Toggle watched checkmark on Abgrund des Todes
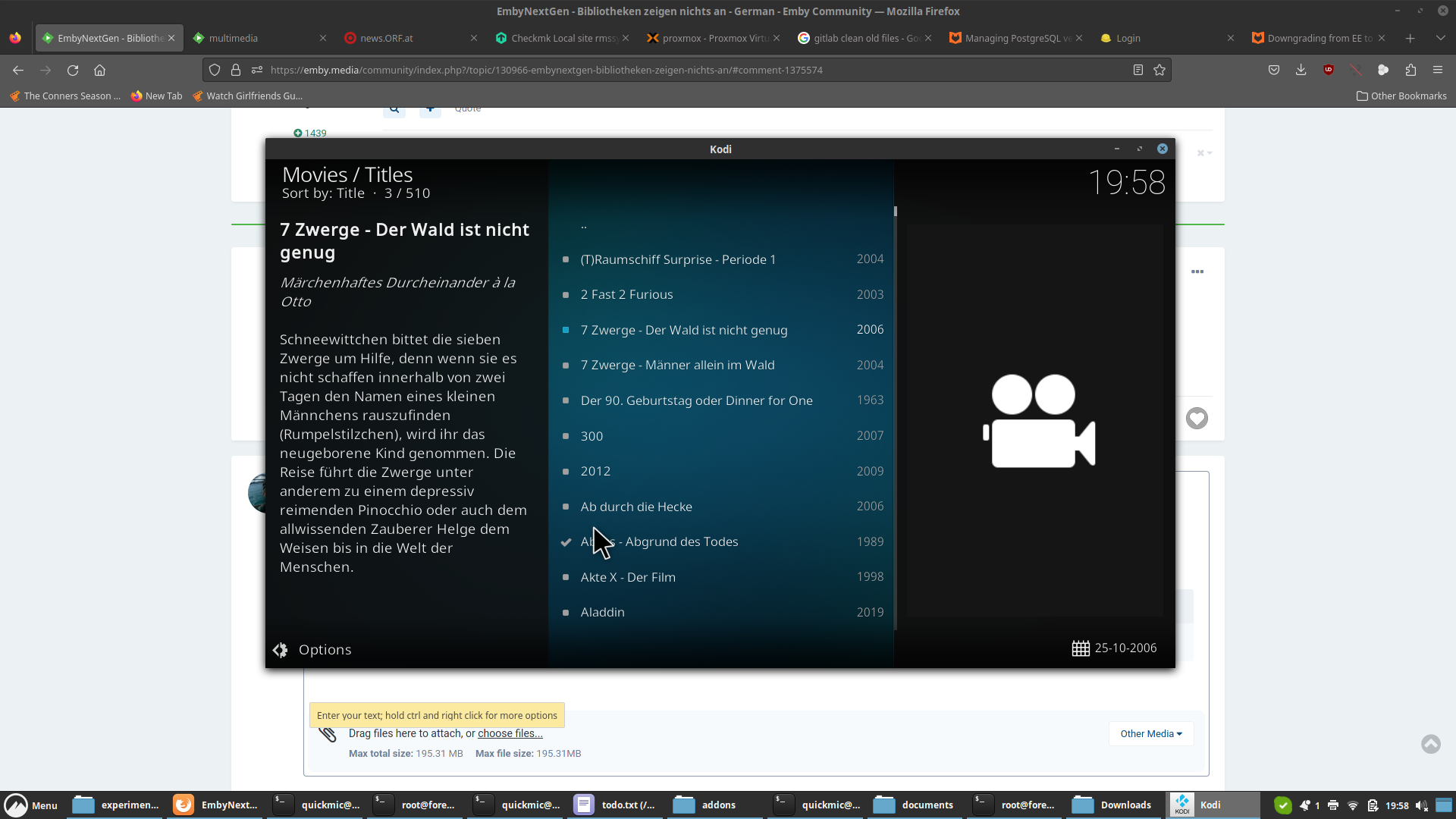This screenshot has height=819, width=1456. [x=566, y=542]
